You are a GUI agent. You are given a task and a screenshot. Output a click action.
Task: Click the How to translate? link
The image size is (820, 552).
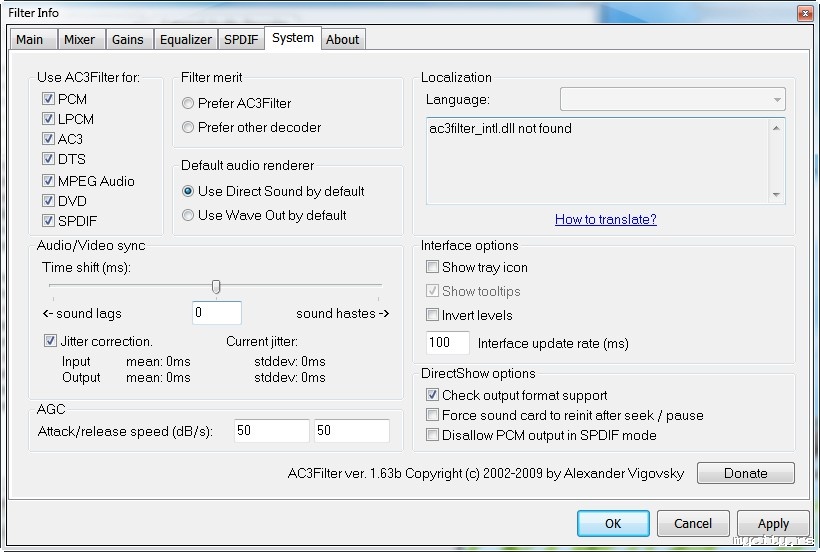[606, 220]
